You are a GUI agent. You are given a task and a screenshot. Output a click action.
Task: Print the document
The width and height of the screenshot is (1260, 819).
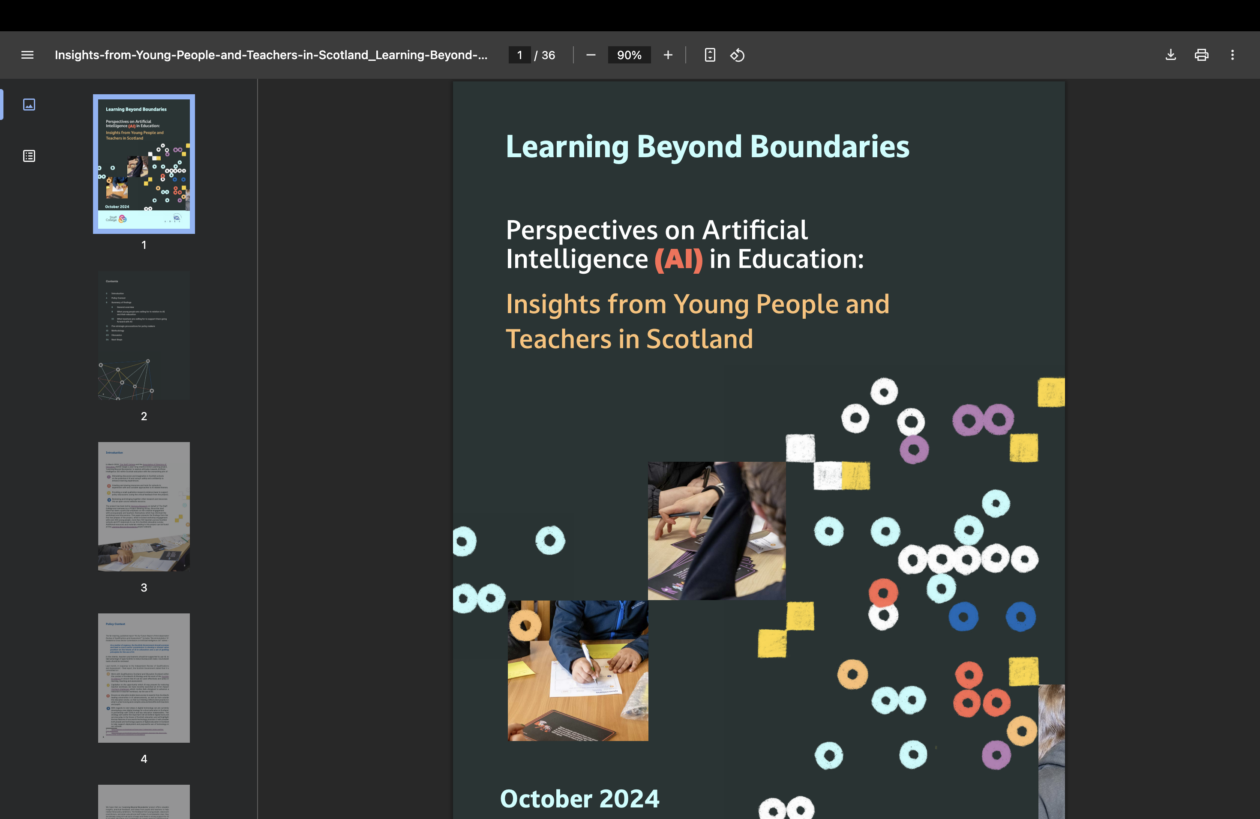pos(1201,55)
